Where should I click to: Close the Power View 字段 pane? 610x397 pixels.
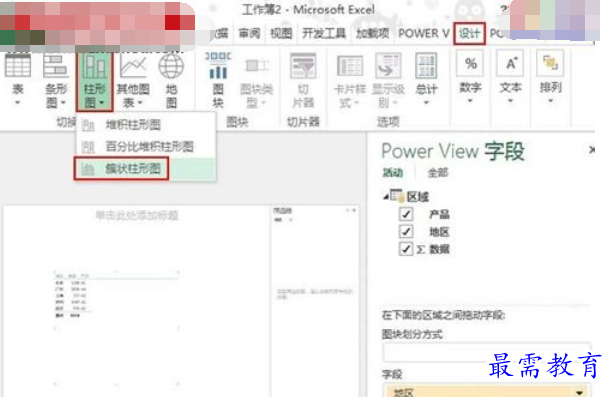coord(592,149)
